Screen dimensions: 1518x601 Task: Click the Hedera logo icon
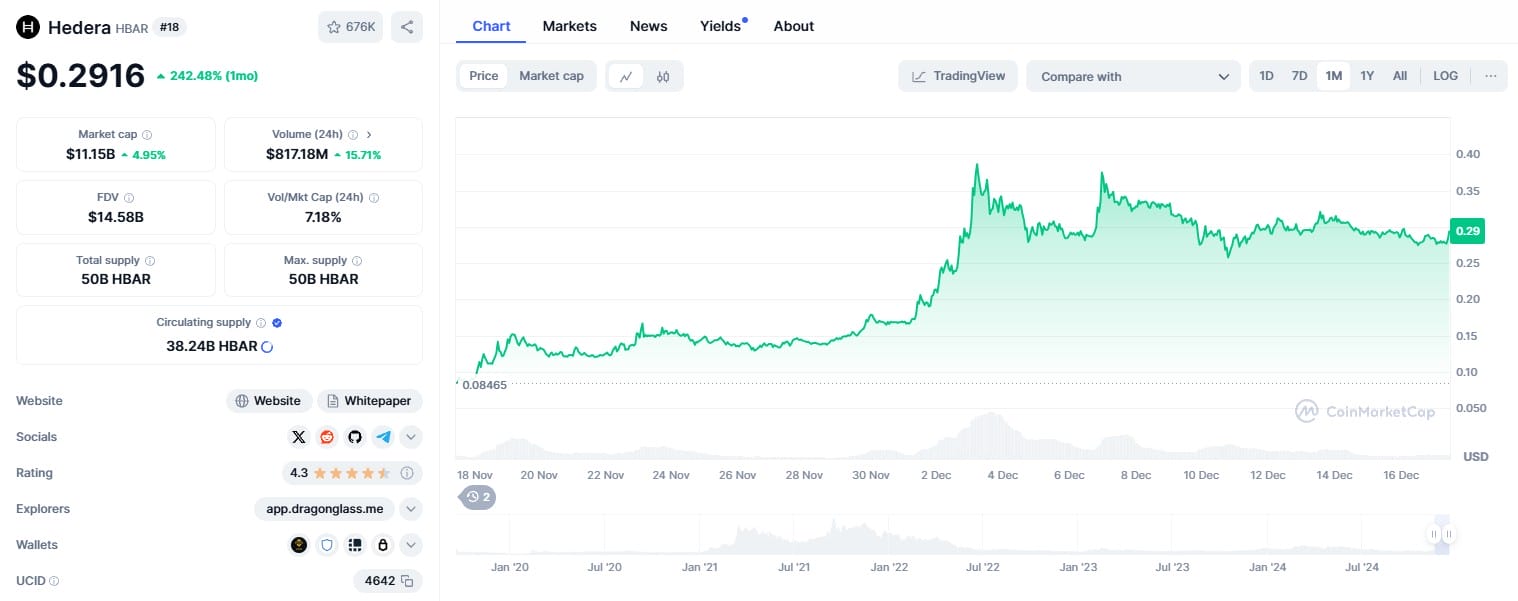[28, 27]
